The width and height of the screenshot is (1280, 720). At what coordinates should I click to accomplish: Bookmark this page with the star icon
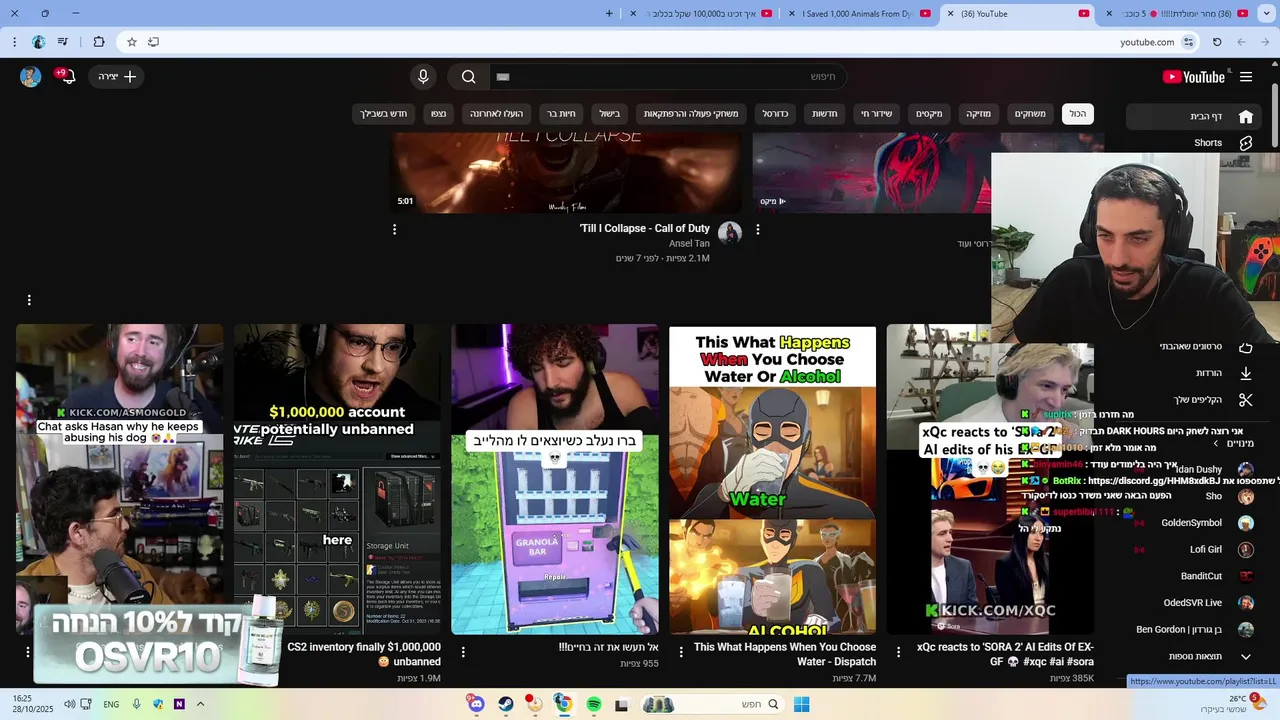pos(131,42)
